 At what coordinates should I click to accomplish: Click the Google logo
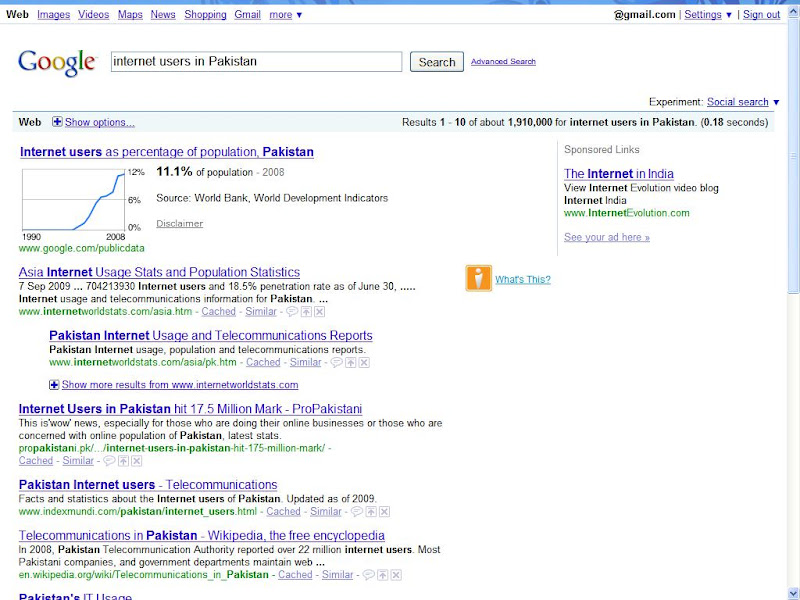[x=57, y=63]
